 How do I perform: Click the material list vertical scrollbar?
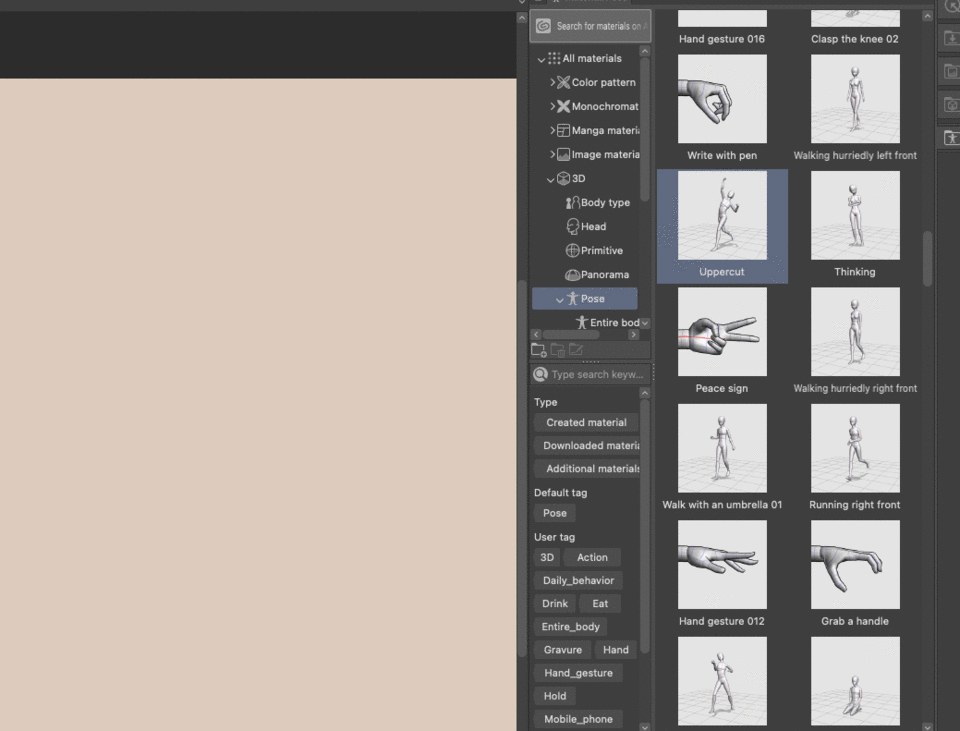(x=928, y=258)
